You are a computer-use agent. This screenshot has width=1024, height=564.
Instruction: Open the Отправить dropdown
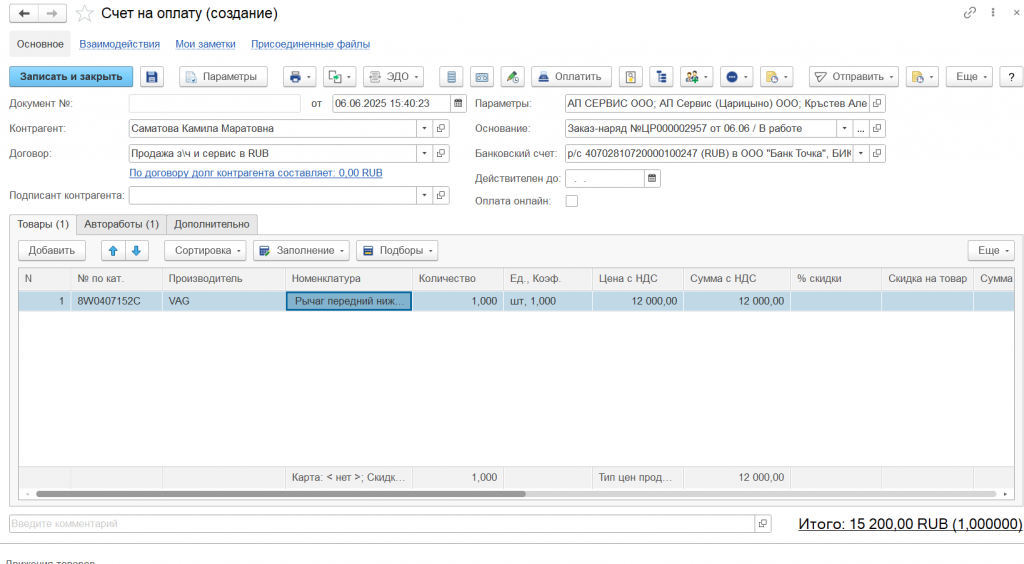(853, 77)
